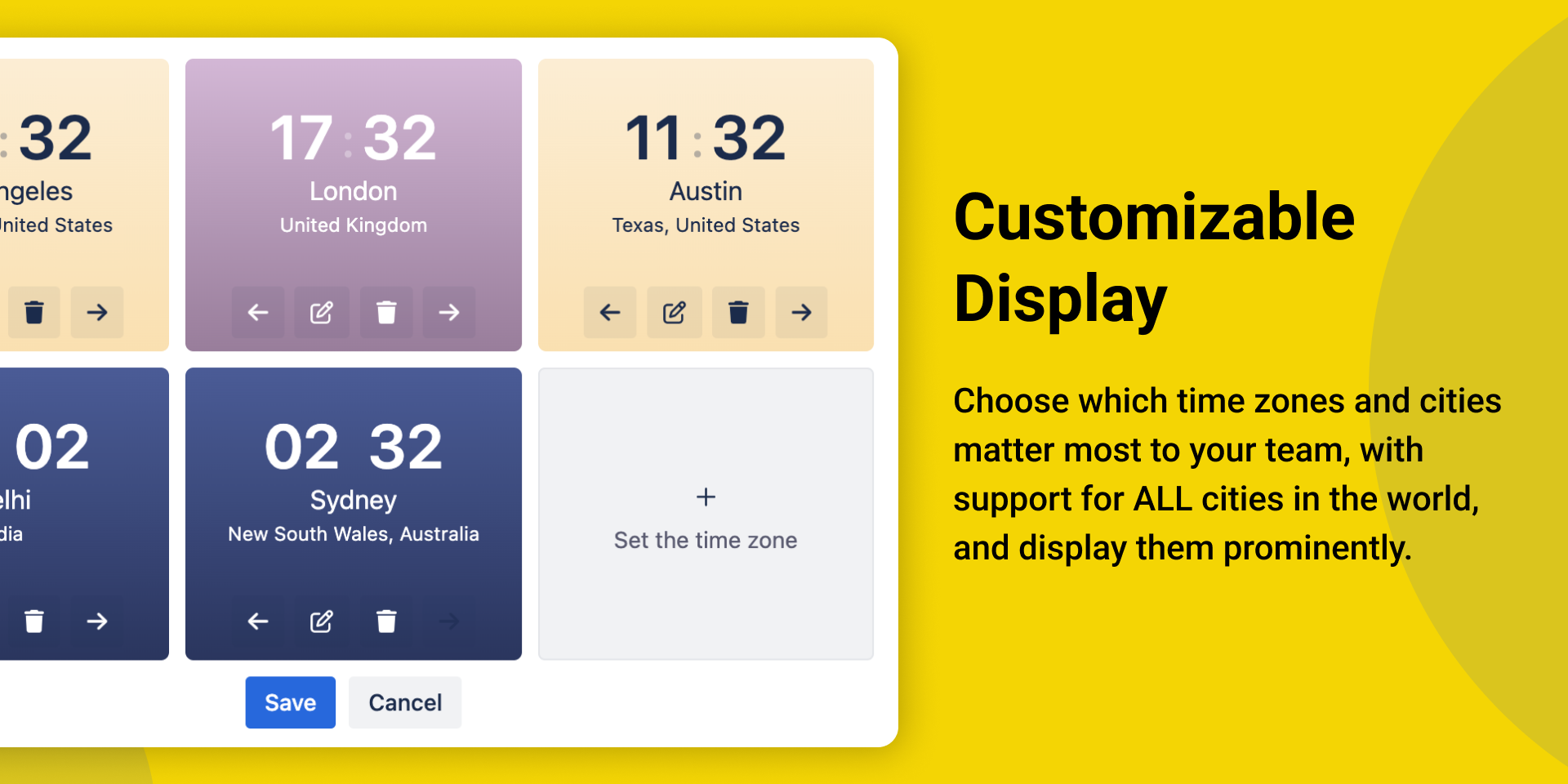Move Los Angeles card right
This screenshot has height=784, width=1568.
pyautogui.click(x=97, y=312)
